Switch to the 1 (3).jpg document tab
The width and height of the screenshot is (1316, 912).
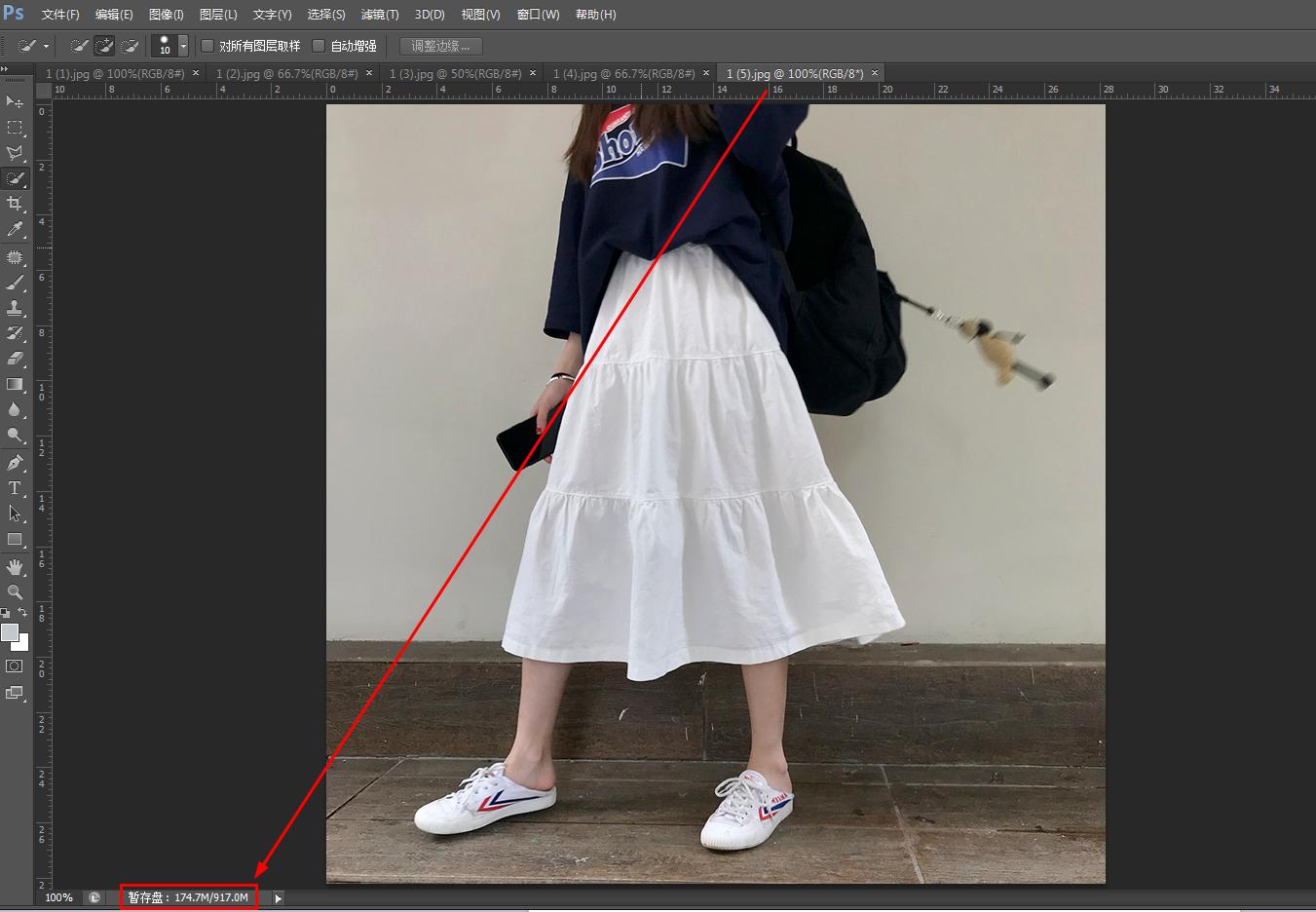[455, 74]
